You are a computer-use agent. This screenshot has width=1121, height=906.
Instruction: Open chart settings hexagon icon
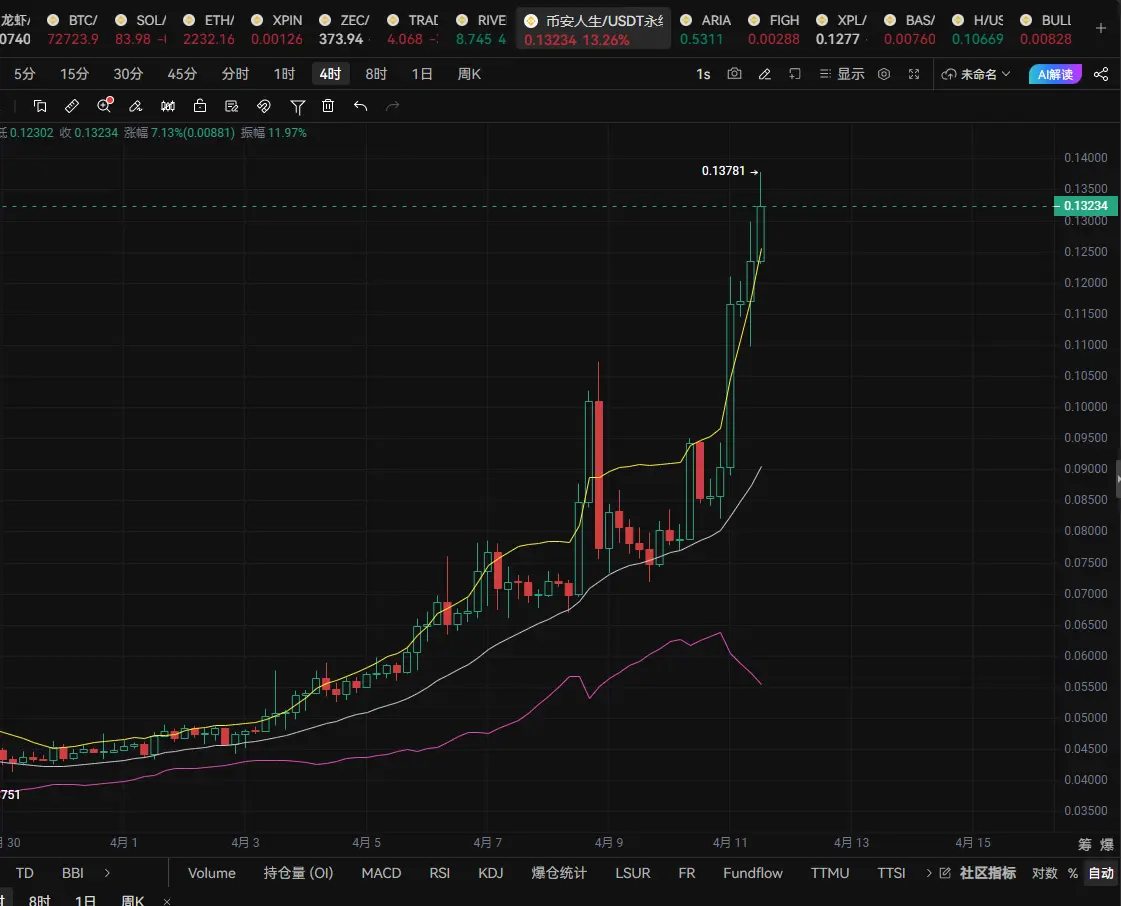884,74
